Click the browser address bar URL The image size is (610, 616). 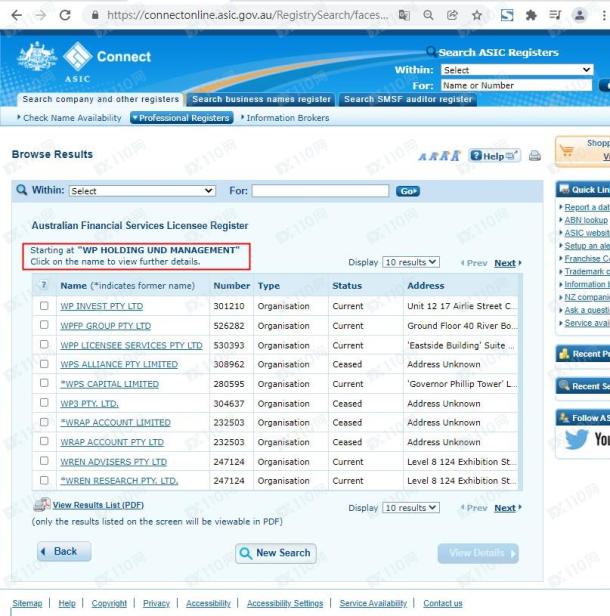(247, 15)
